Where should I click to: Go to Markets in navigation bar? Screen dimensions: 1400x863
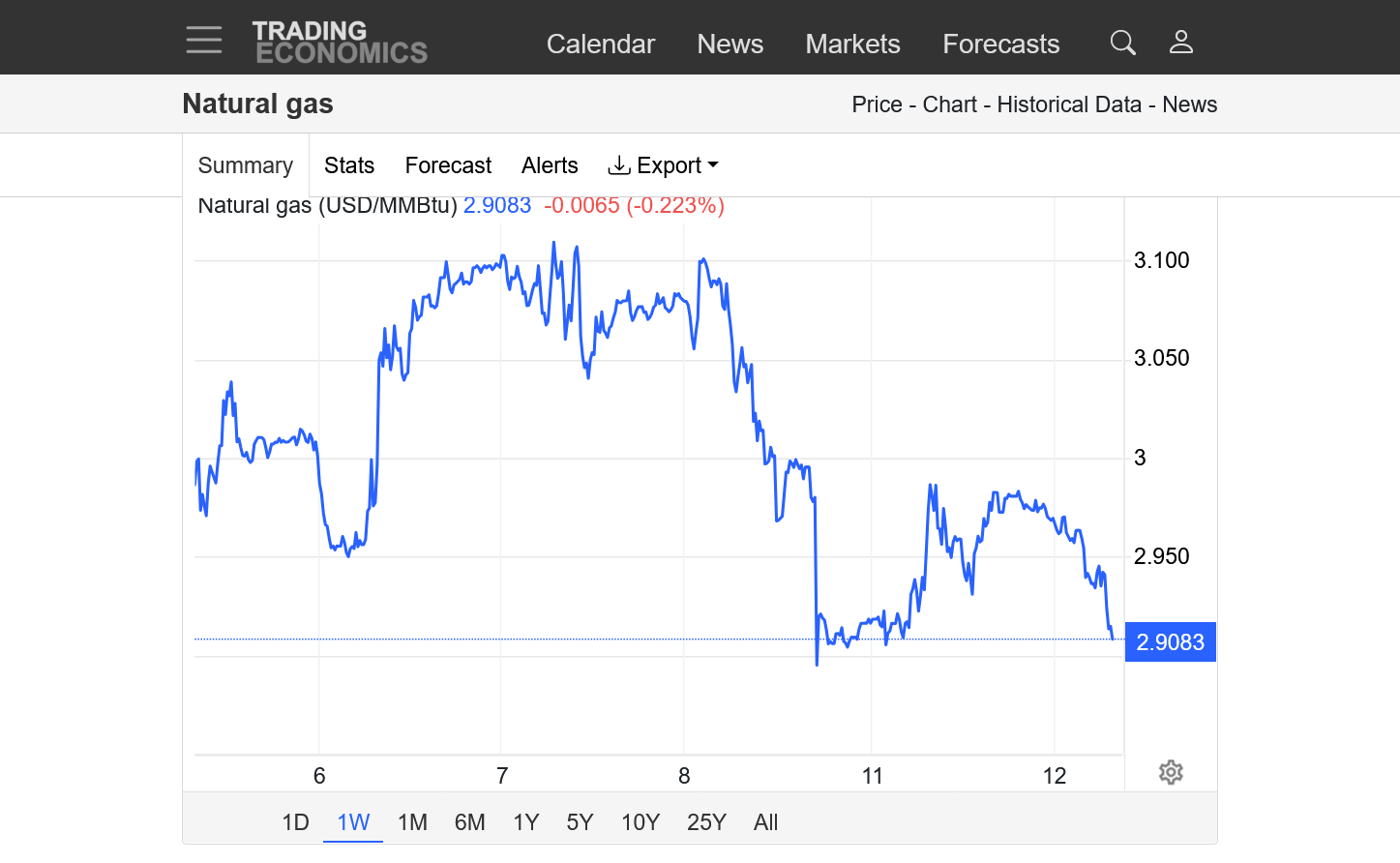852,44
